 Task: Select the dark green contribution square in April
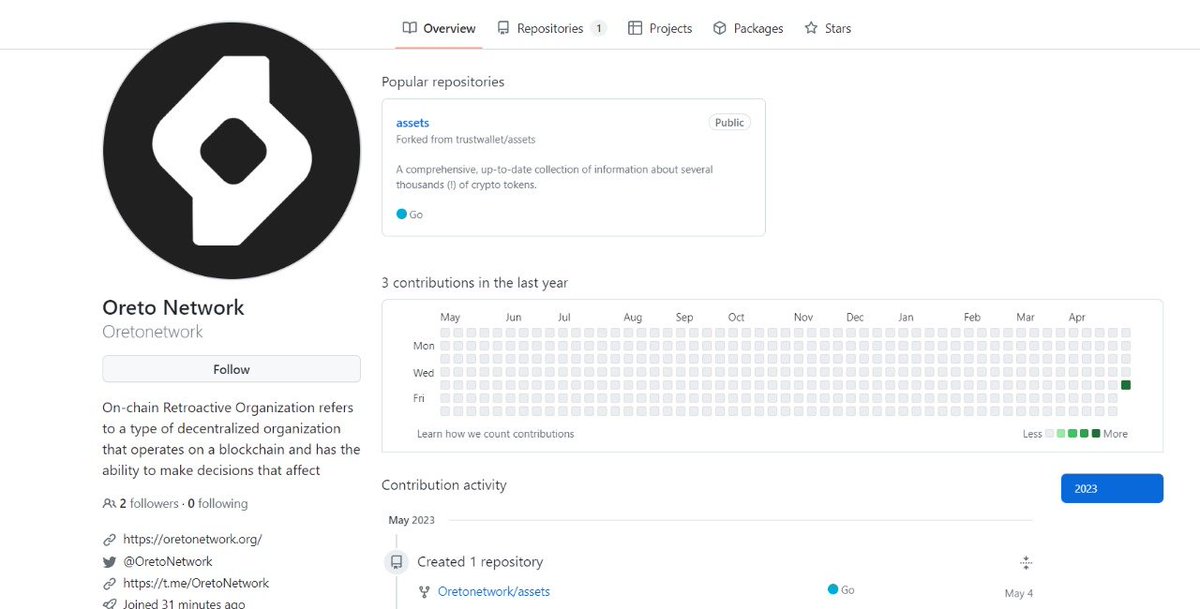point(1126,385)
